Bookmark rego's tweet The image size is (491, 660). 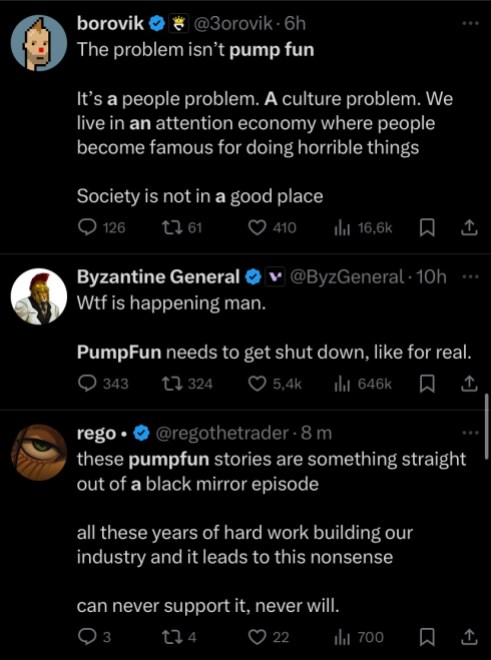427,637
